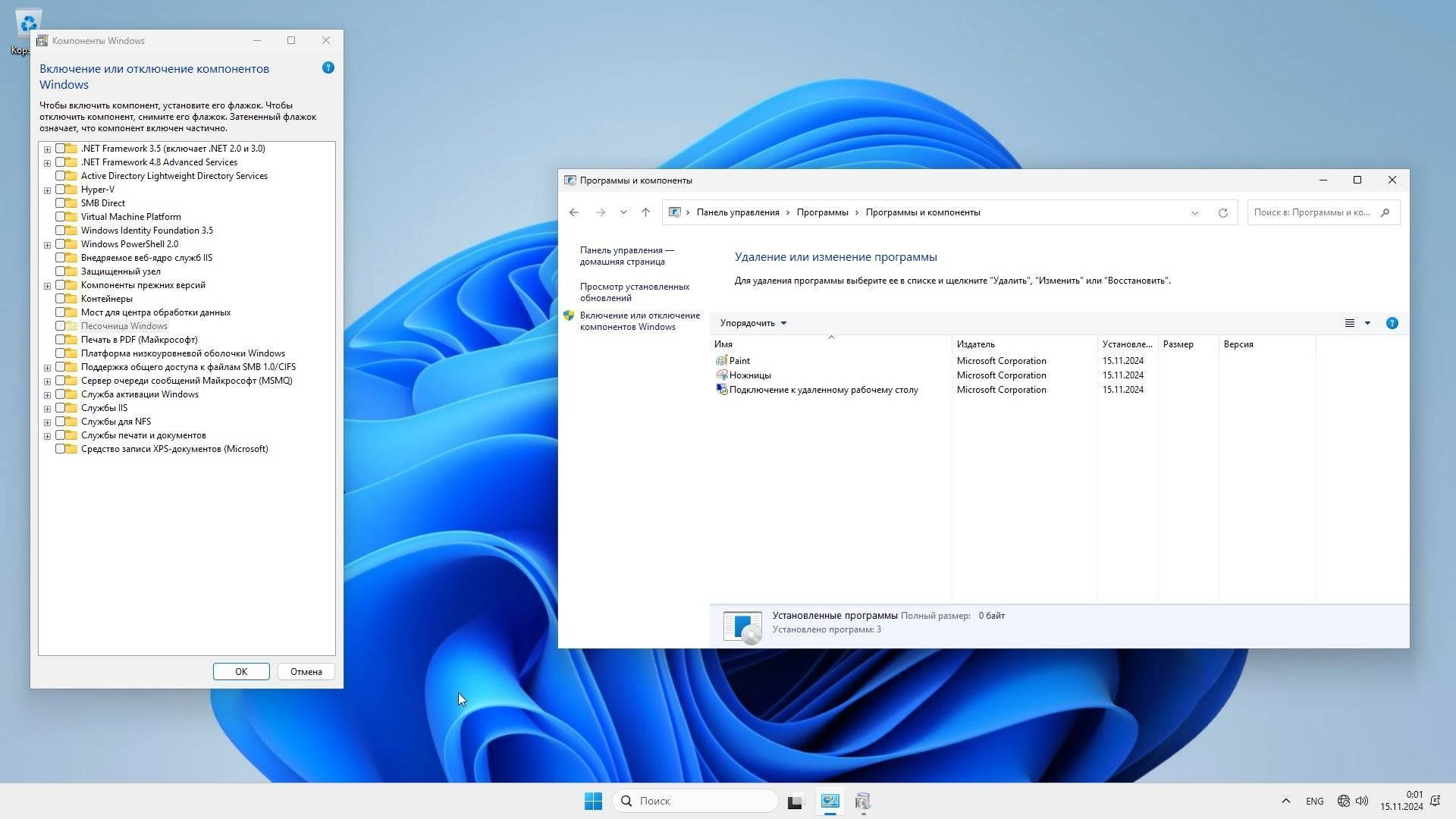Click Отмена in Windows Features dialog

[306, 672]
